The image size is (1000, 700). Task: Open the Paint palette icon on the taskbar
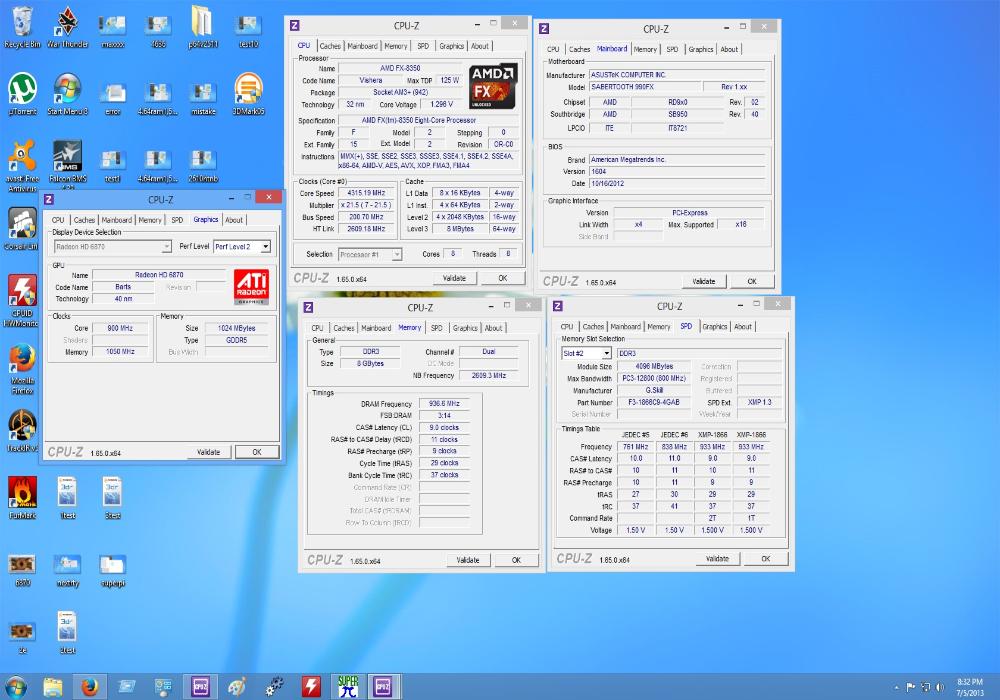point(237,687)
